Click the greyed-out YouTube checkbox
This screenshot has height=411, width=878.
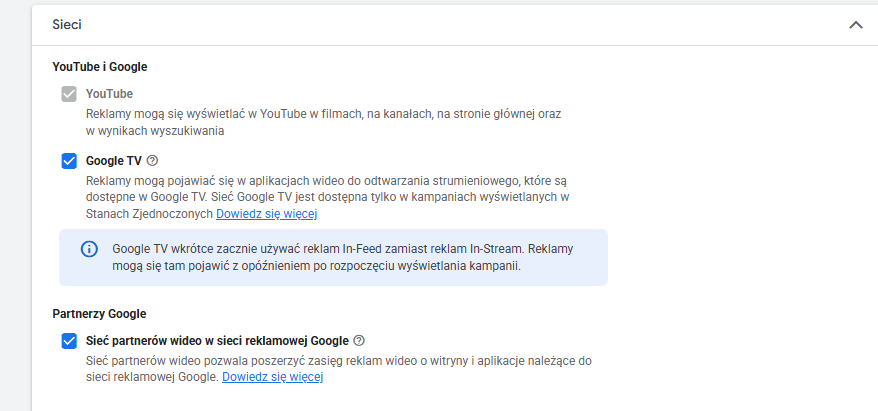(x=69, y=94)
